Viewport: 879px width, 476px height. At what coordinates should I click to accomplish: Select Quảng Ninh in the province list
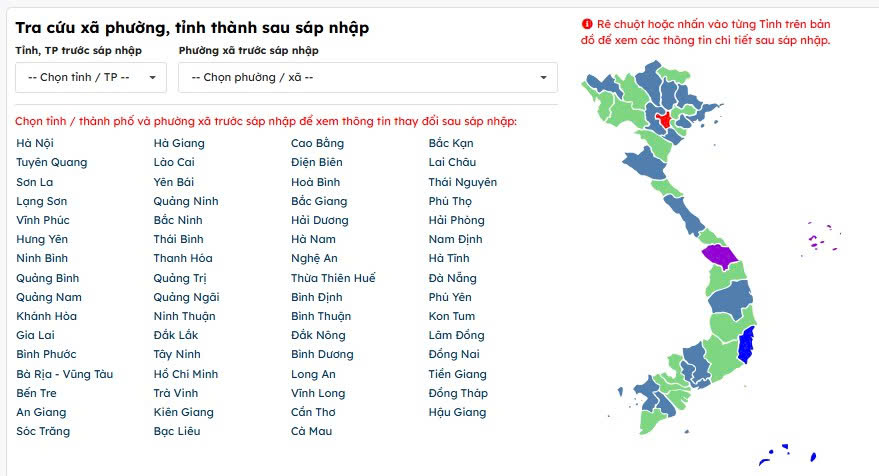[x=186, y=201]
